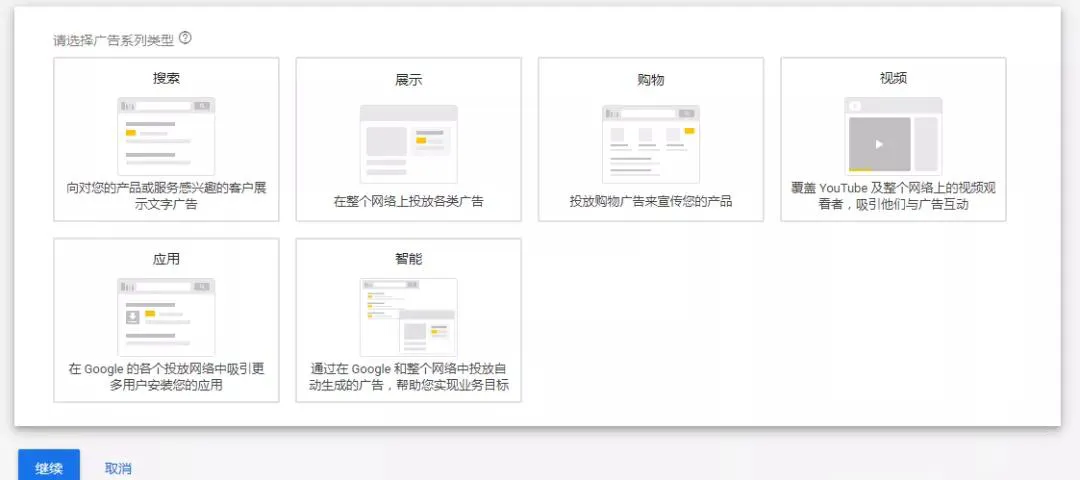
Task: Click the help question mark beside 请选择广告系列类型
Action: pos(185,39)
